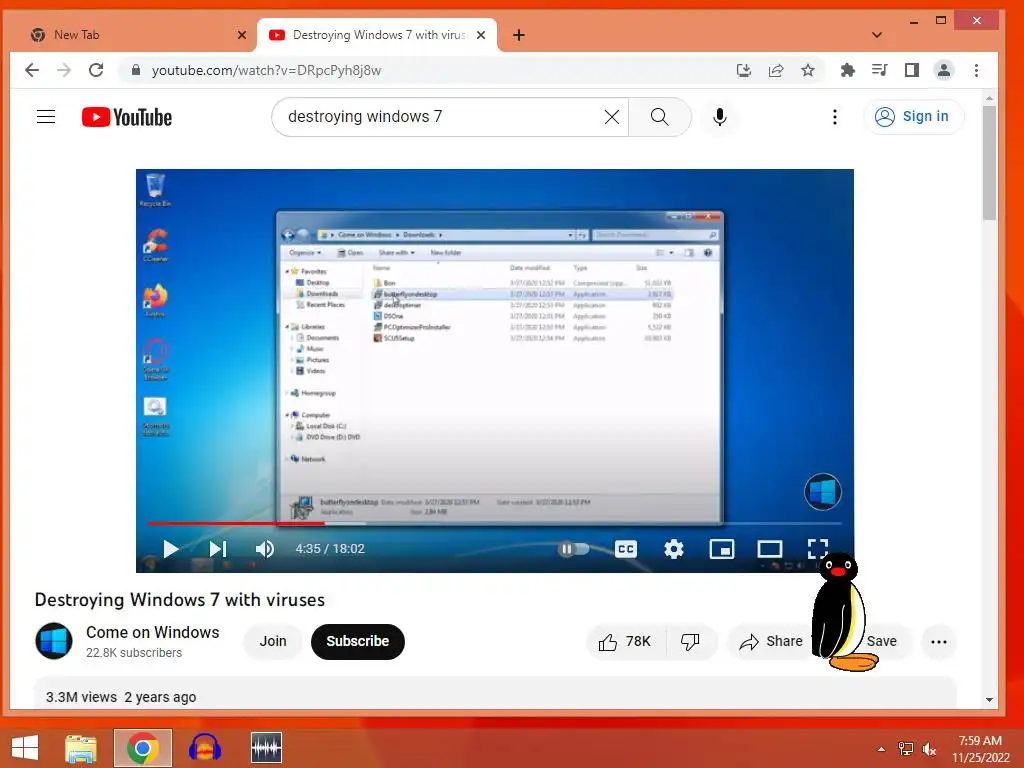Click the Chrome taskbar icon
The height and width of the screenshot is (768, 1024).
coord(143,748)
